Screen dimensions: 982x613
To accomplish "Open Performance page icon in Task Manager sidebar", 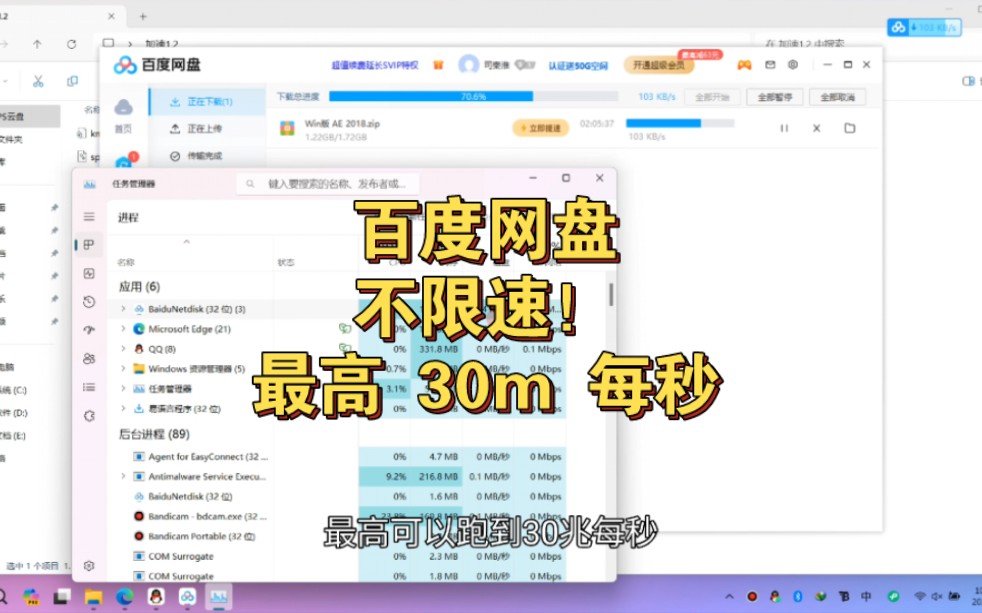I will [89, 274].
